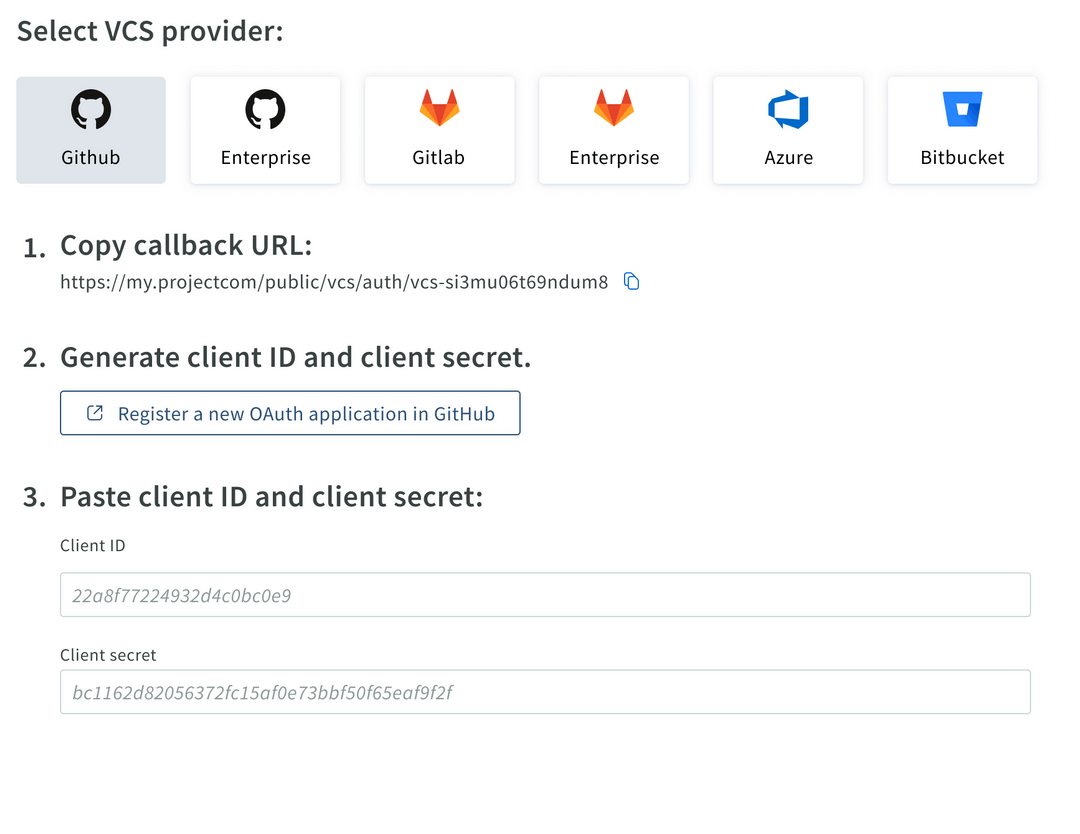
Task: Click inside the Client secret field
Action: coord(545,691)
